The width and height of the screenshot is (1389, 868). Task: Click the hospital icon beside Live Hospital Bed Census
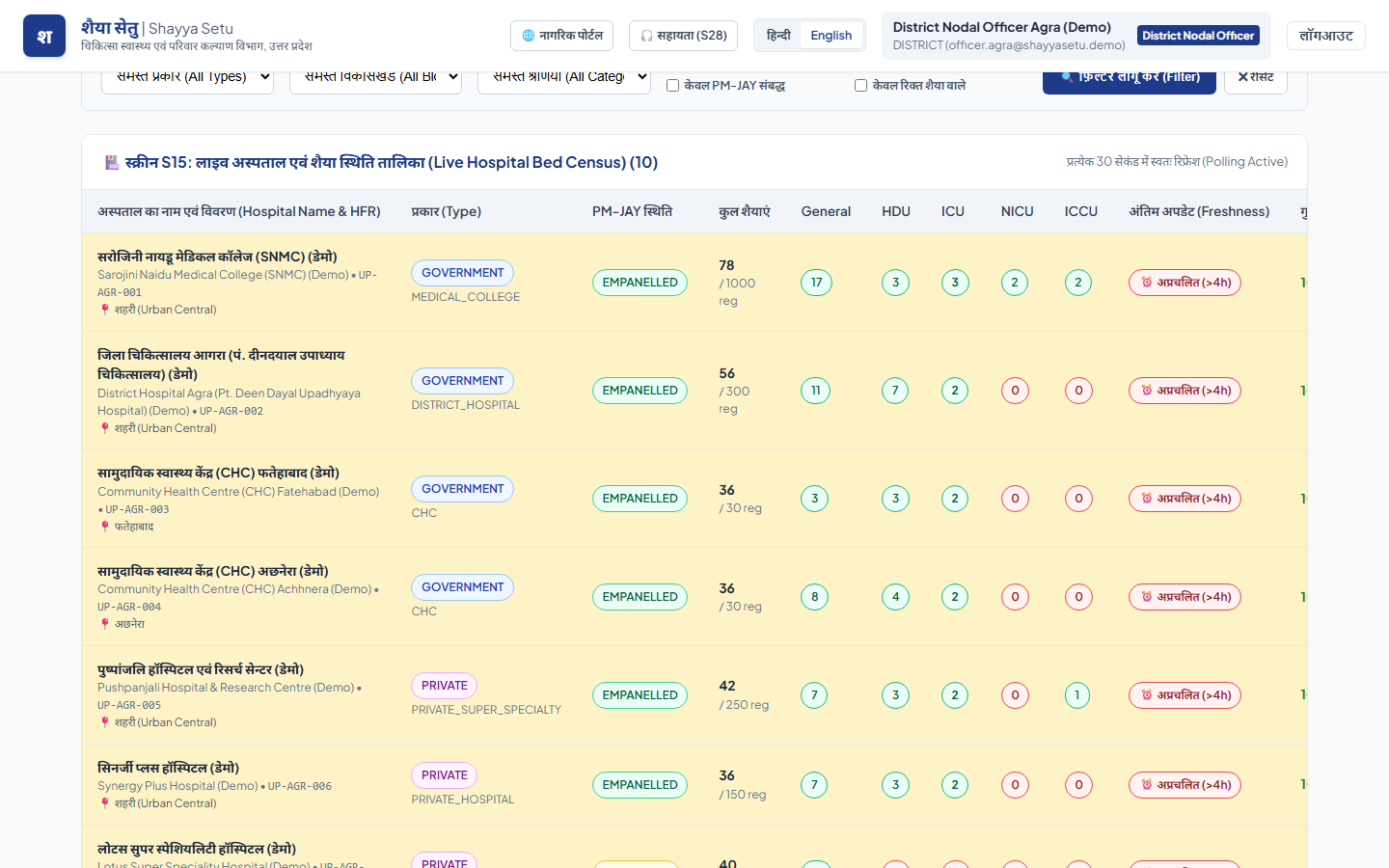[x=112, y=162]
